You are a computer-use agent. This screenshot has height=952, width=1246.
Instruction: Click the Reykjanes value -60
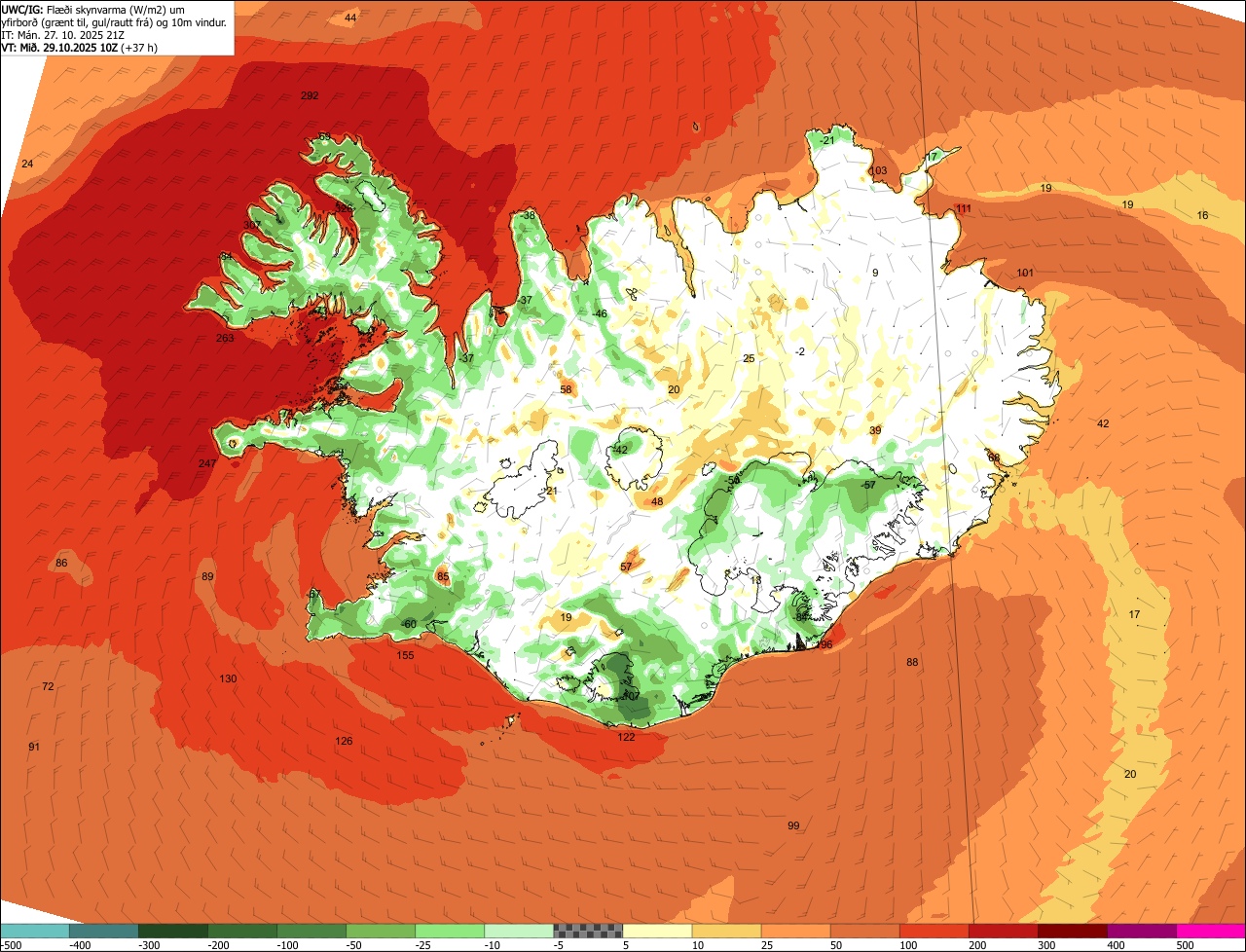[x=409, y=624]
